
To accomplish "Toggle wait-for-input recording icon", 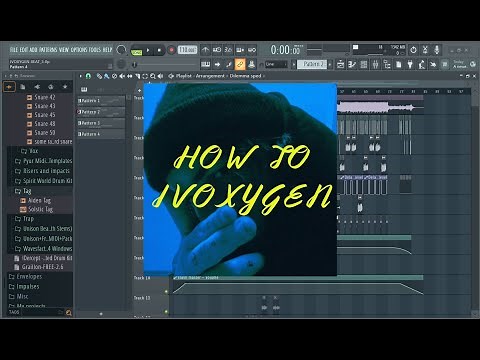I will [x=217, y=50].
